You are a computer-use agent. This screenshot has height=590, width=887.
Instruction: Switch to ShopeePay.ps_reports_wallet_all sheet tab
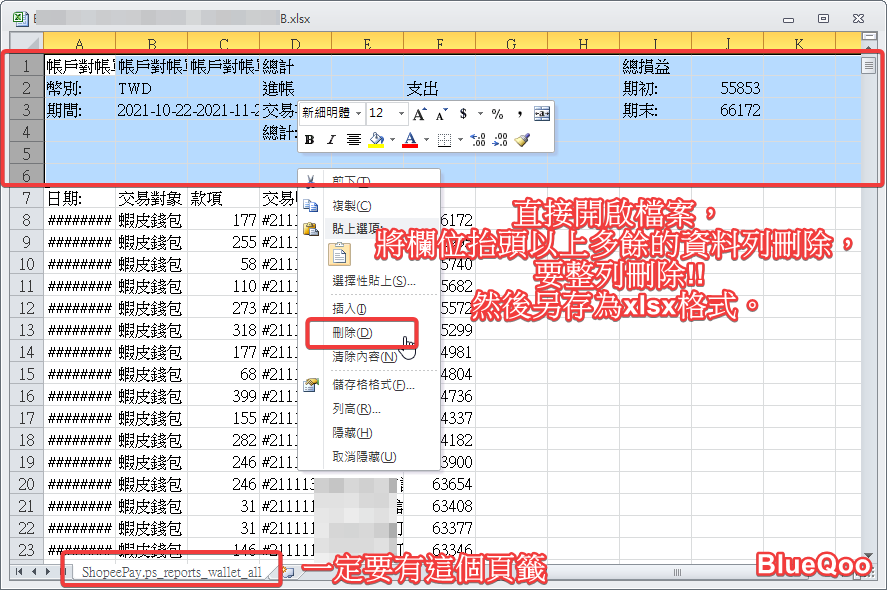coord(171,572)
